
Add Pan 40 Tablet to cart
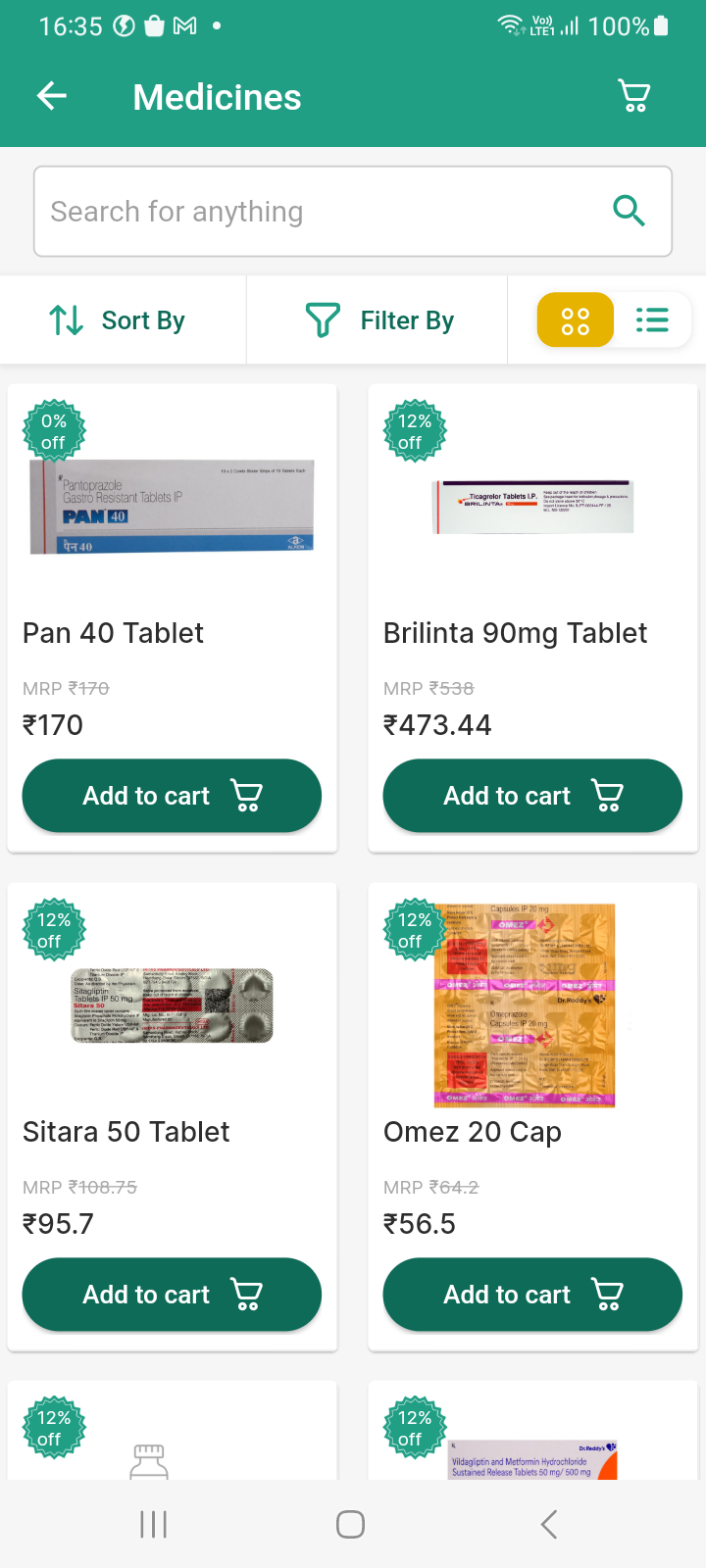[172, 796]
